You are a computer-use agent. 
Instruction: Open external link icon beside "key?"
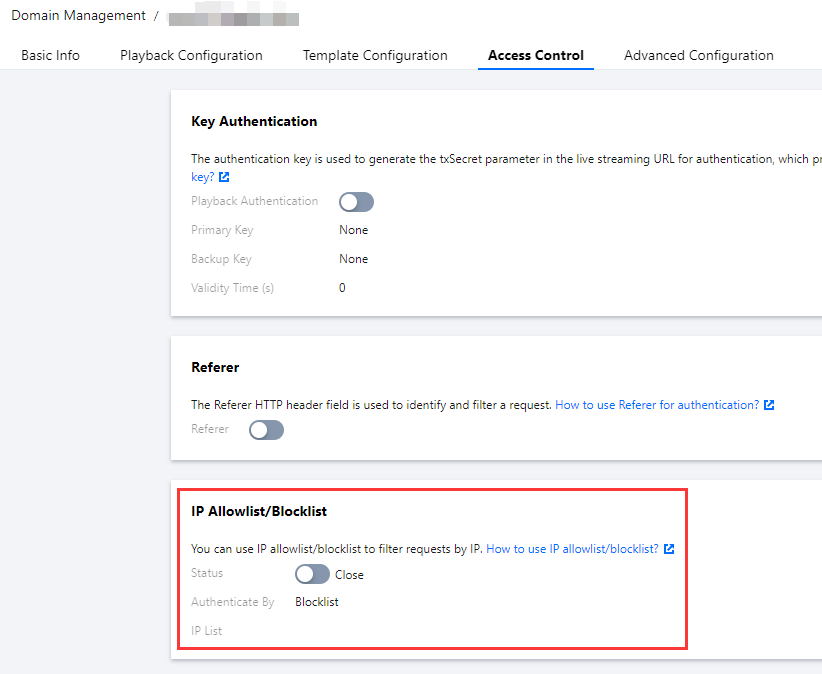click(x=224, y=177)
